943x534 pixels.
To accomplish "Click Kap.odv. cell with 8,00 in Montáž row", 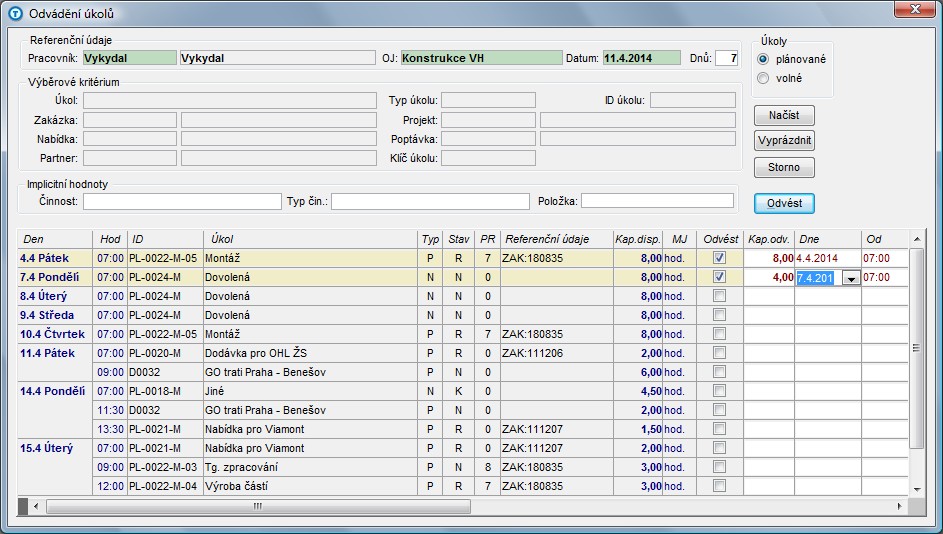I will click(769, 258).
